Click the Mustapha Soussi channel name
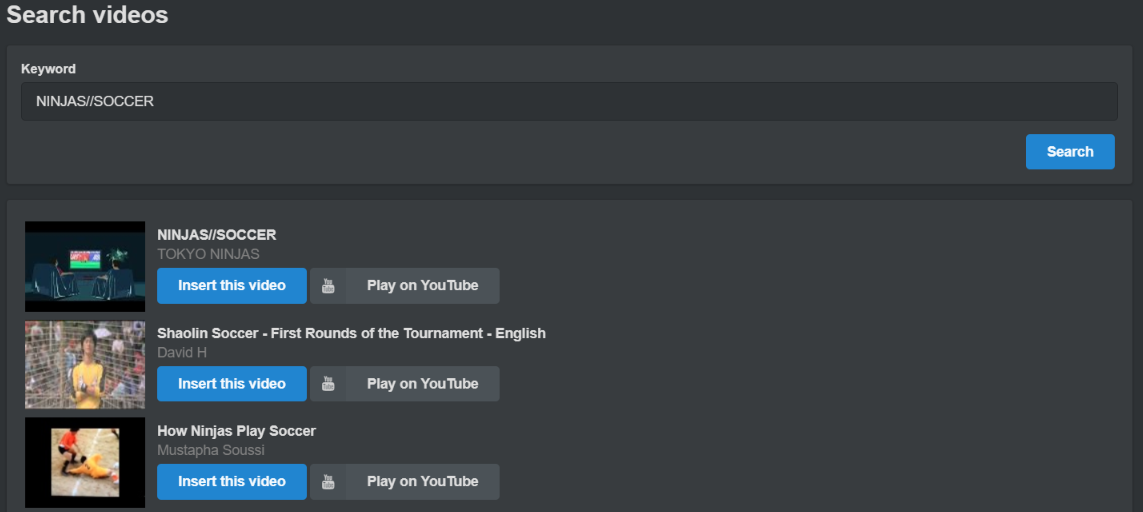This screenshot has width=1143, height=512. (x=211, y=451)
